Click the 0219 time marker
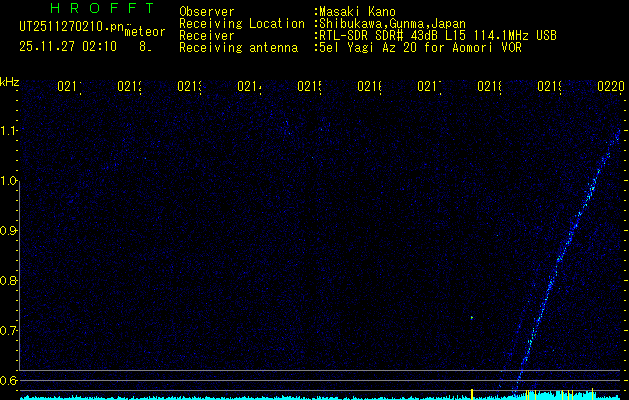 (x=550, y=86)
